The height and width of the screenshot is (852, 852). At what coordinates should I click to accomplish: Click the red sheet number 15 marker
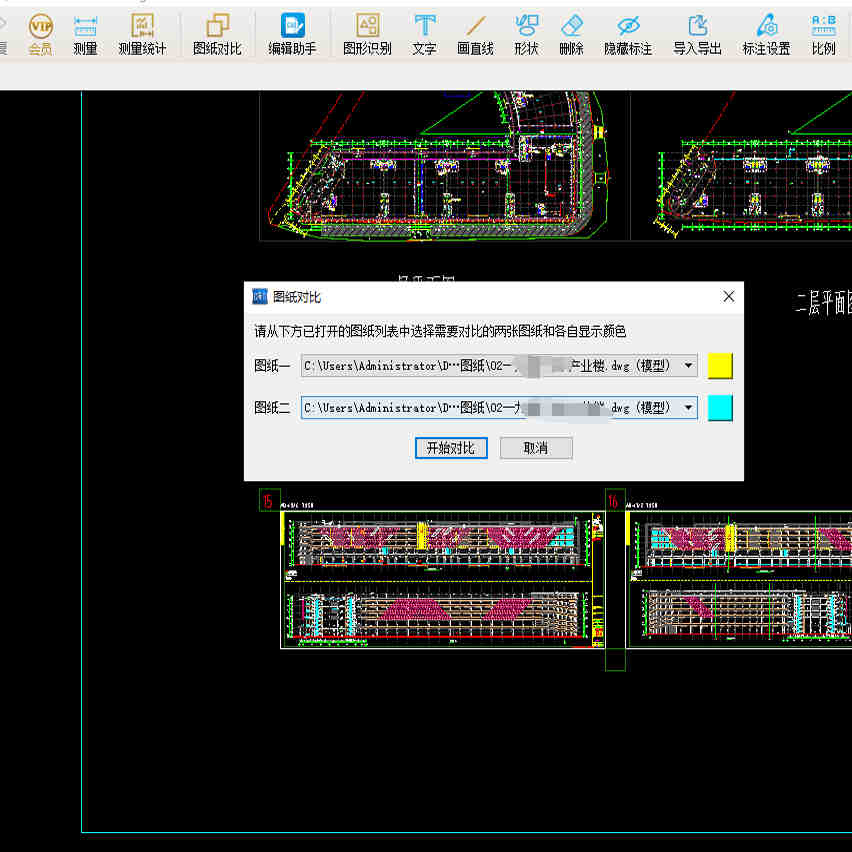270,500
